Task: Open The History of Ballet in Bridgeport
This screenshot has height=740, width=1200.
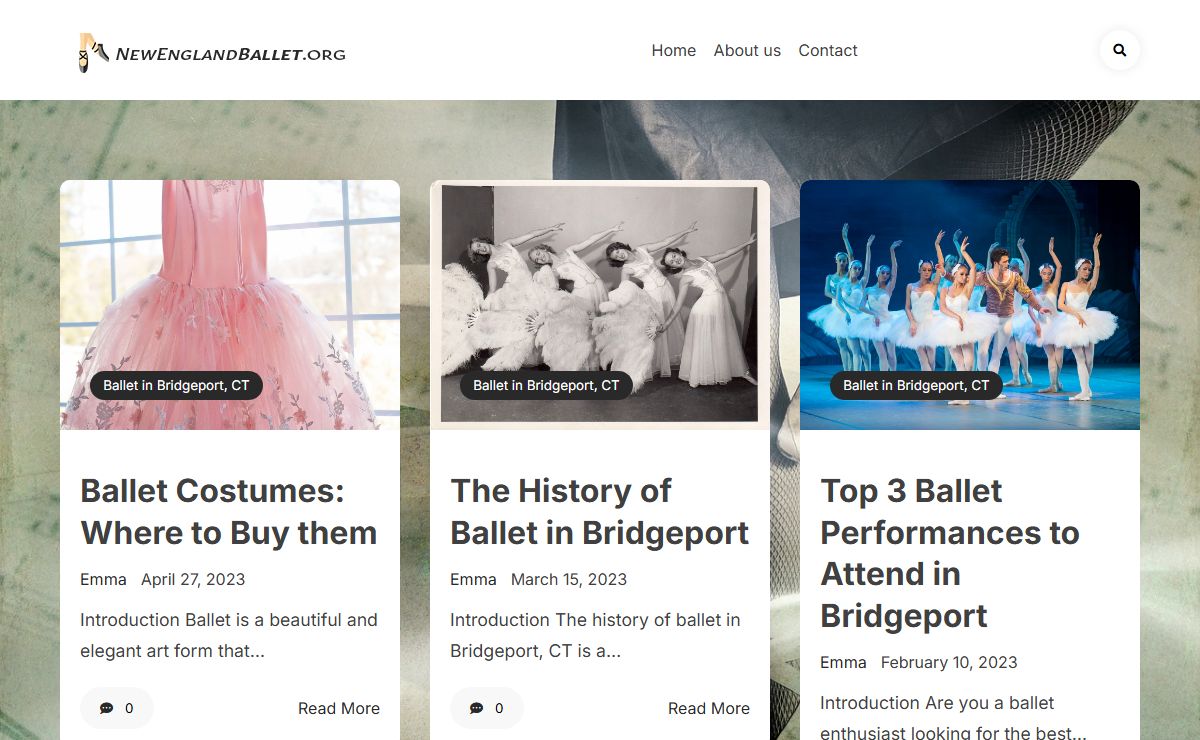Action: pyautogui.click(x=599, y=512)
